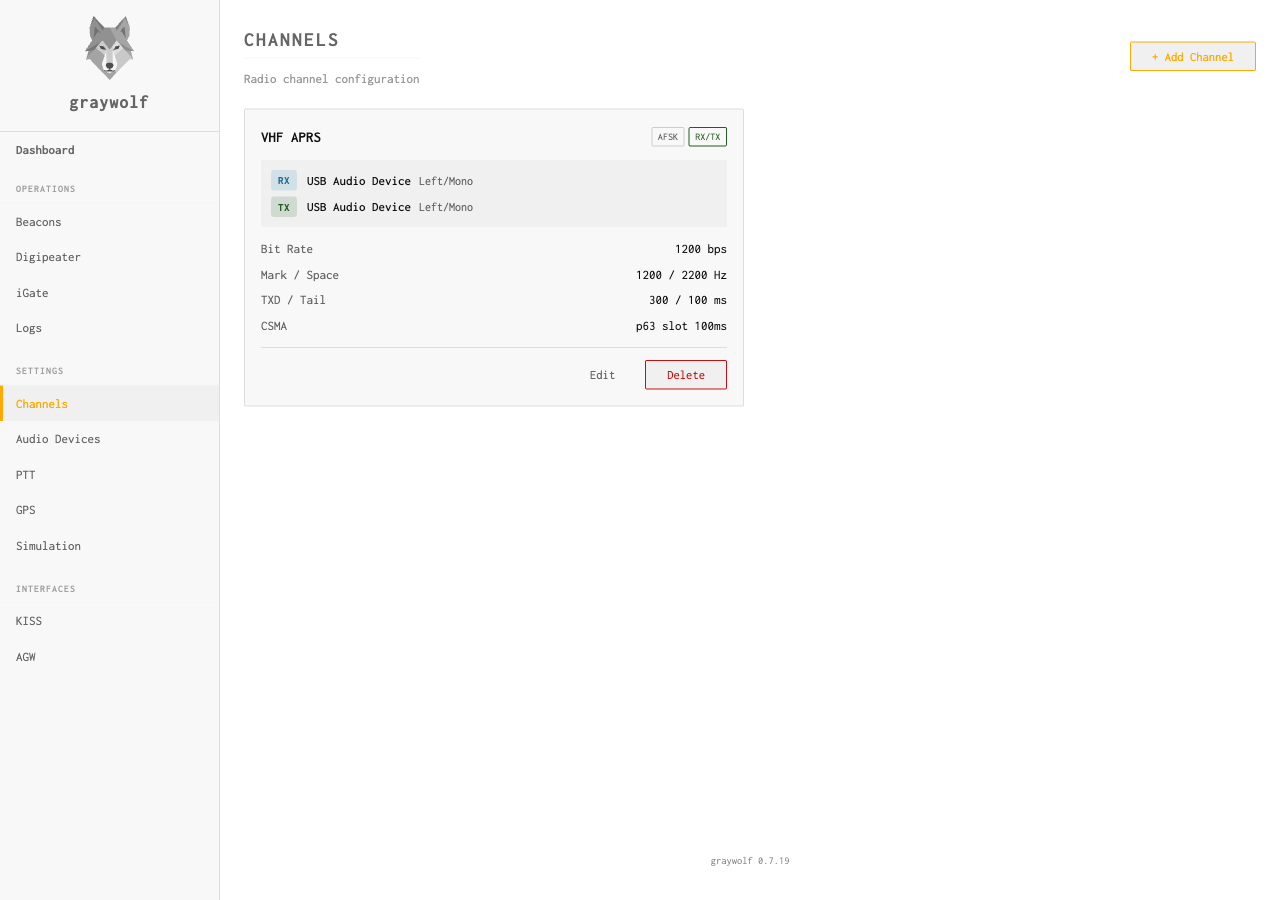Open the Dashboard page

coord(45,150)
